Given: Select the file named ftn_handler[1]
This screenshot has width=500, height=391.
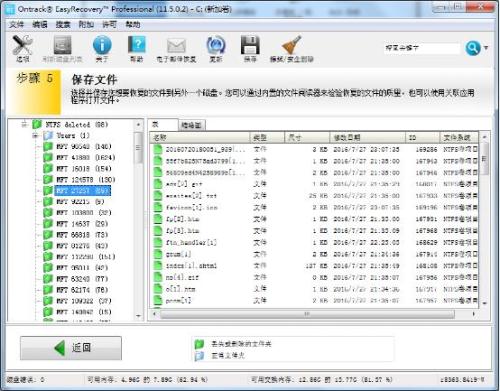Looking at the screenshot, I should click(x=191, y=242).
